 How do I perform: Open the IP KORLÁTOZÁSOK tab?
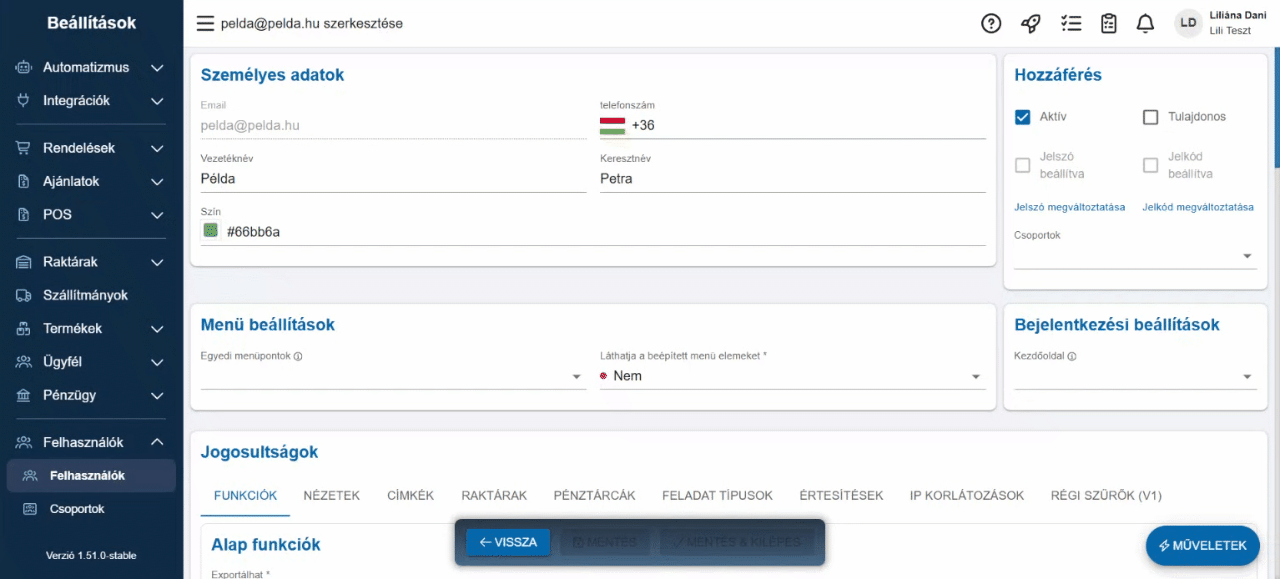tap(966, 495)
